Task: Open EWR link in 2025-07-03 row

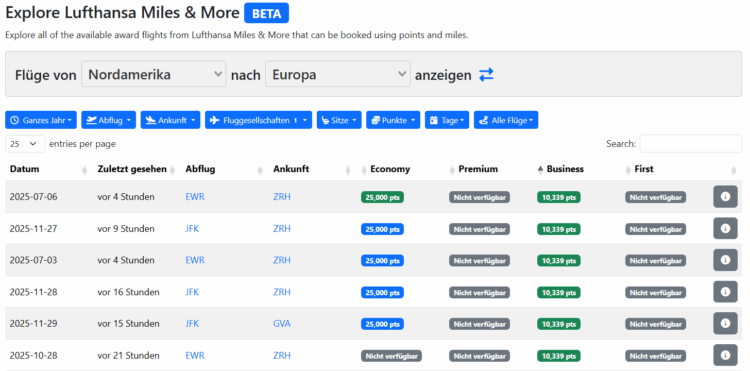Action: click(195, 260)
